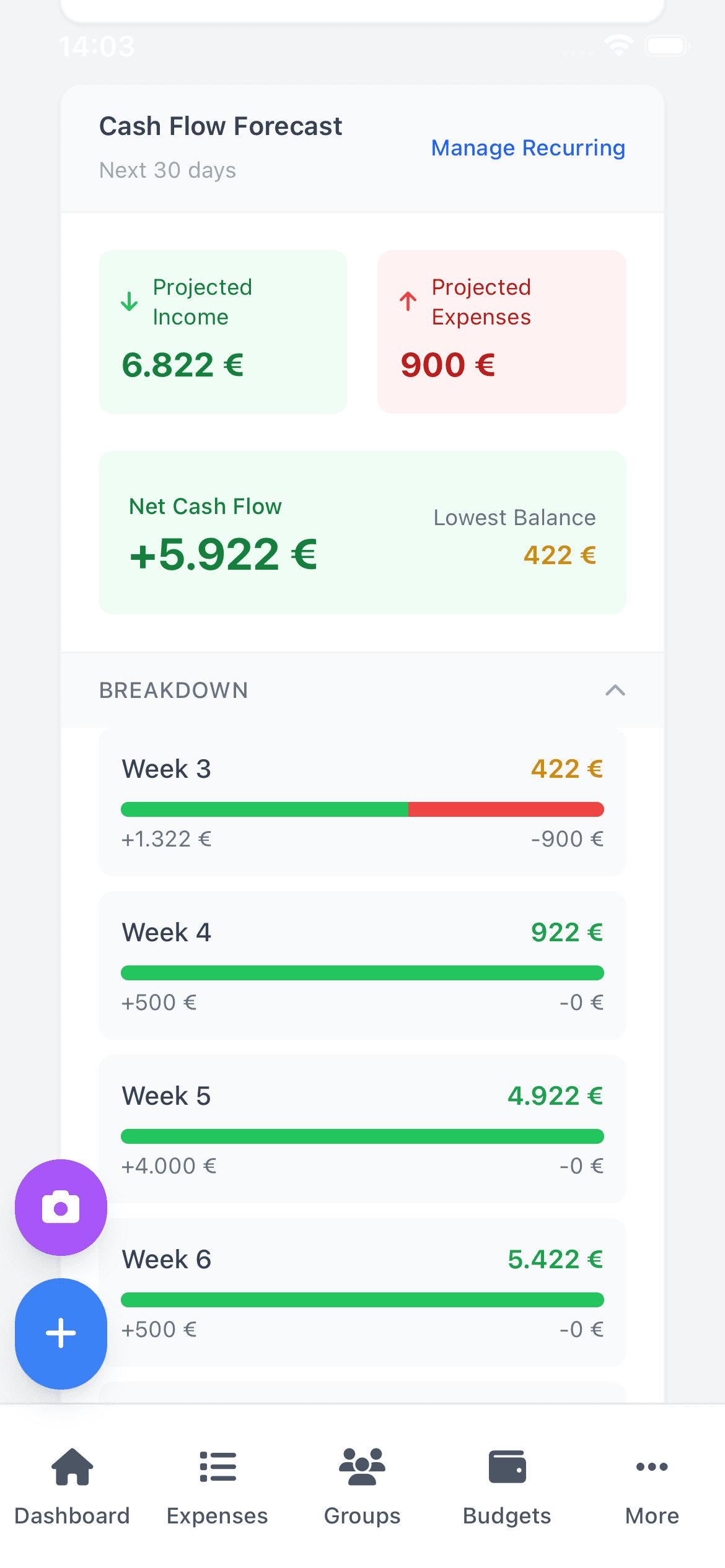The image size is (725, 1568).
Task: Select the Expenses list icon
Action: (x=217, y=1467)
